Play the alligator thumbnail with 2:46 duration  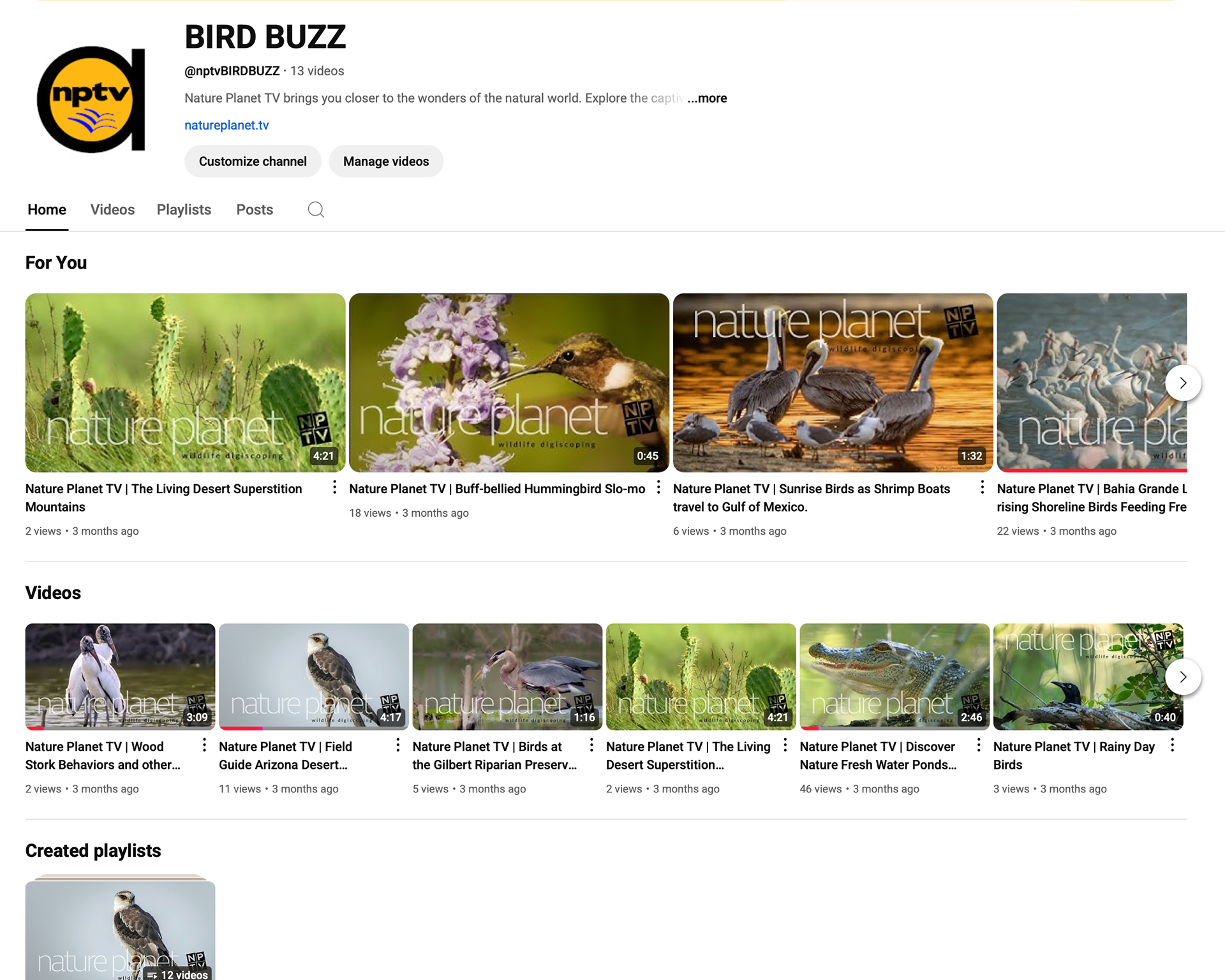point(895,677)
